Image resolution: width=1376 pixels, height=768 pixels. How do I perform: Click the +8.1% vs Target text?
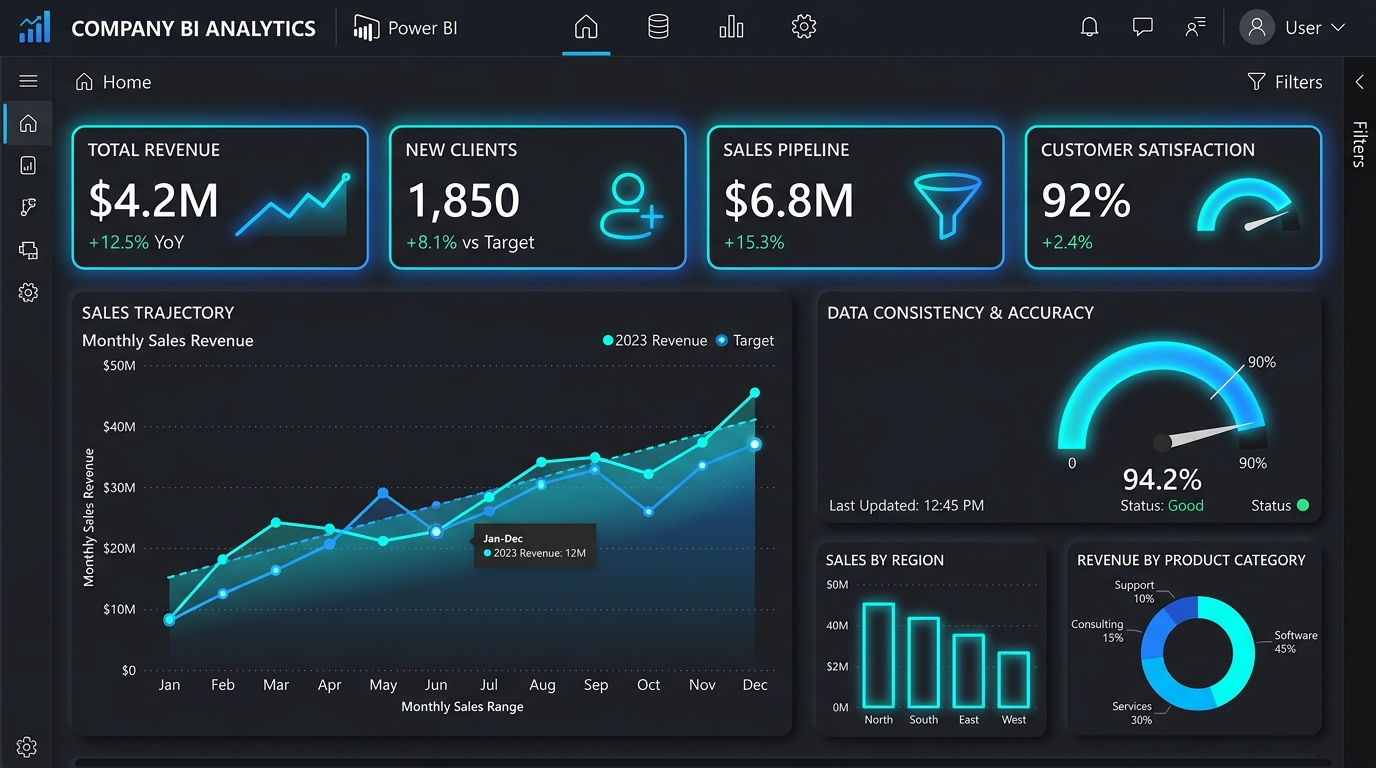tap(470, 242)
